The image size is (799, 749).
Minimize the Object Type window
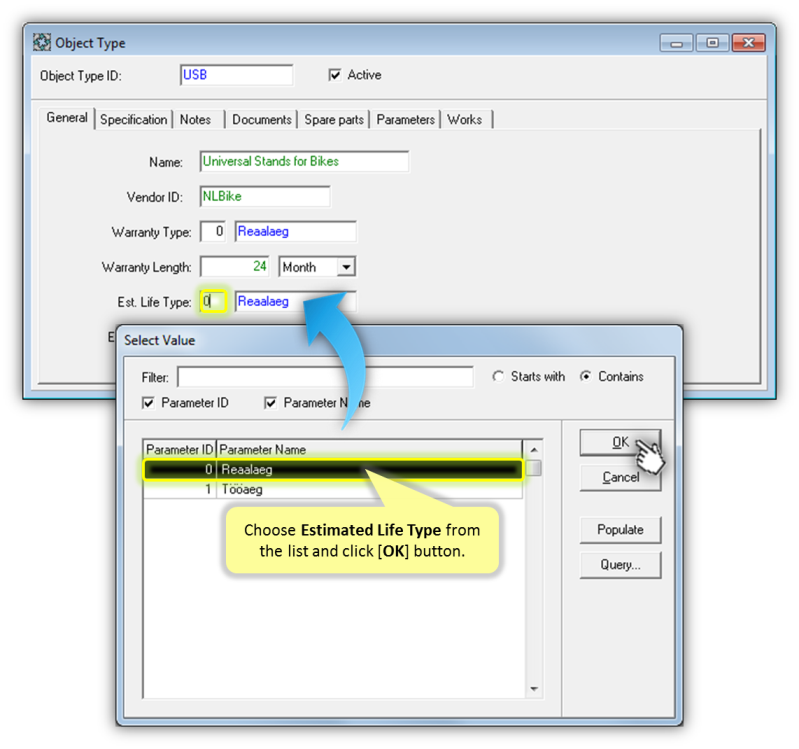point(676,43)
